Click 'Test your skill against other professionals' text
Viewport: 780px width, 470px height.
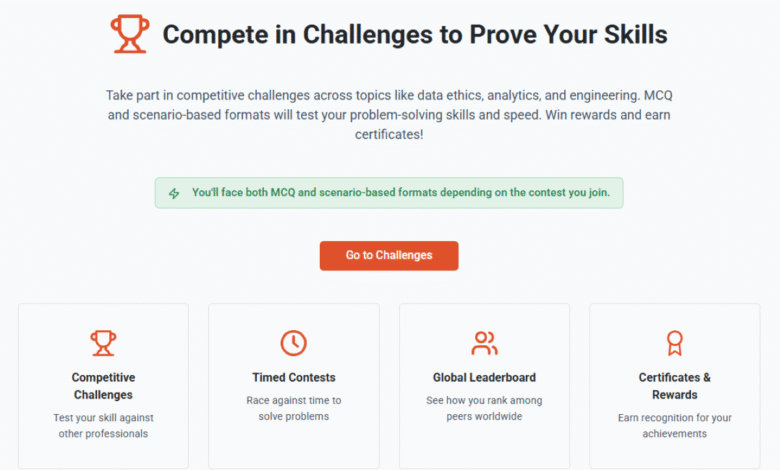(103, 426)
